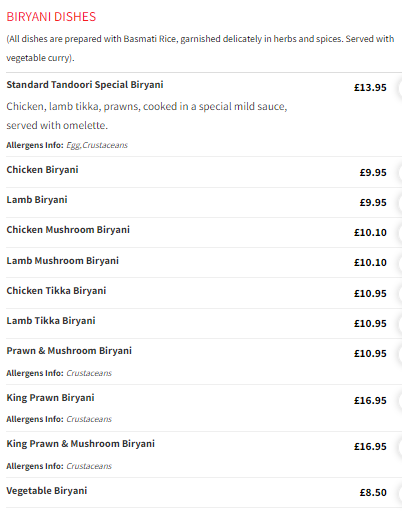
Task: Click the Biryani Dishes section heading
Action: (x=51, y=17)
